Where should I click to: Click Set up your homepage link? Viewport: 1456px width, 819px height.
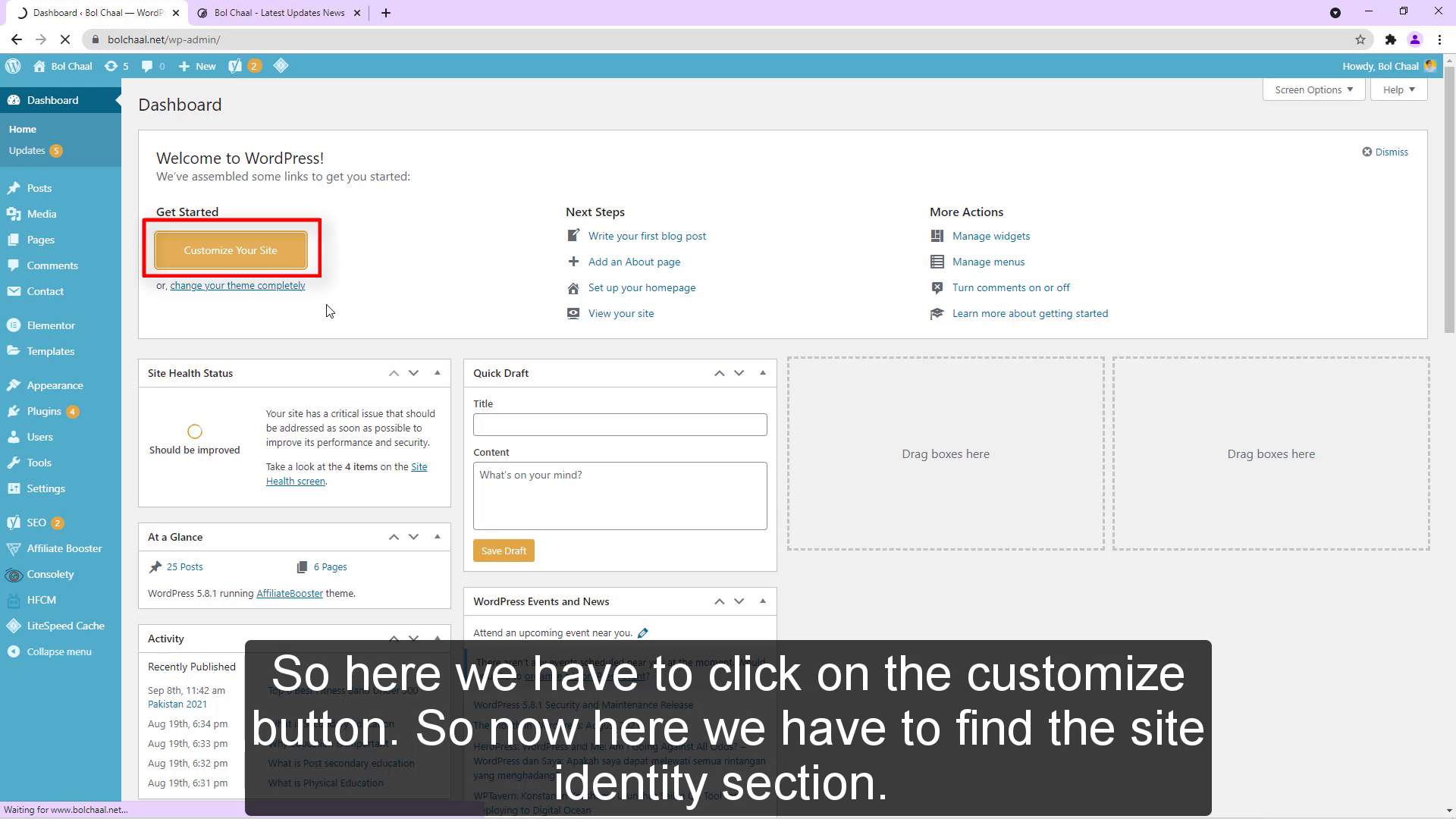[x=642, y=287]
